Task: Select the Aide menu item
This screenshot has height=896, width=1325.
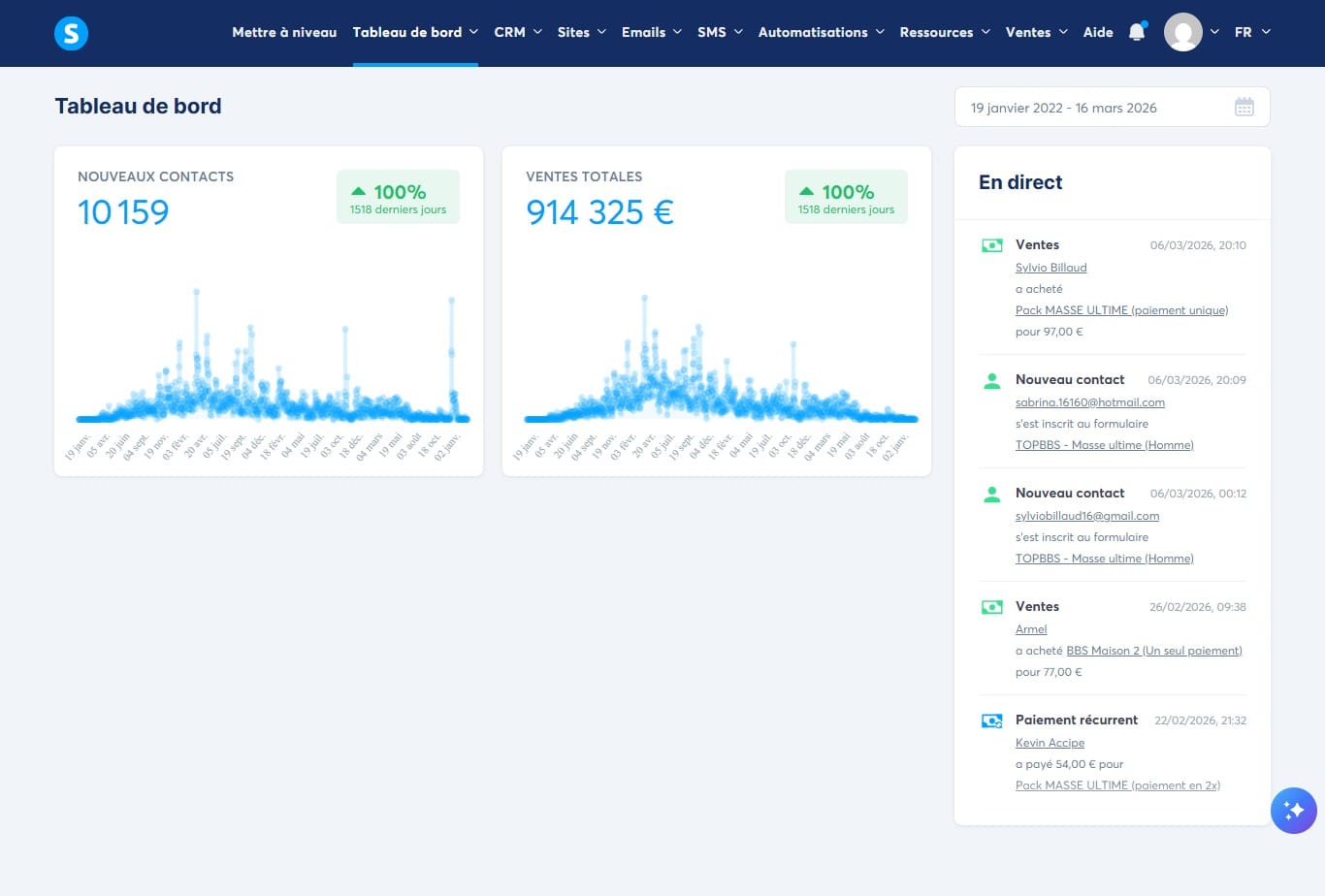Action: [x=1098, y=32]
